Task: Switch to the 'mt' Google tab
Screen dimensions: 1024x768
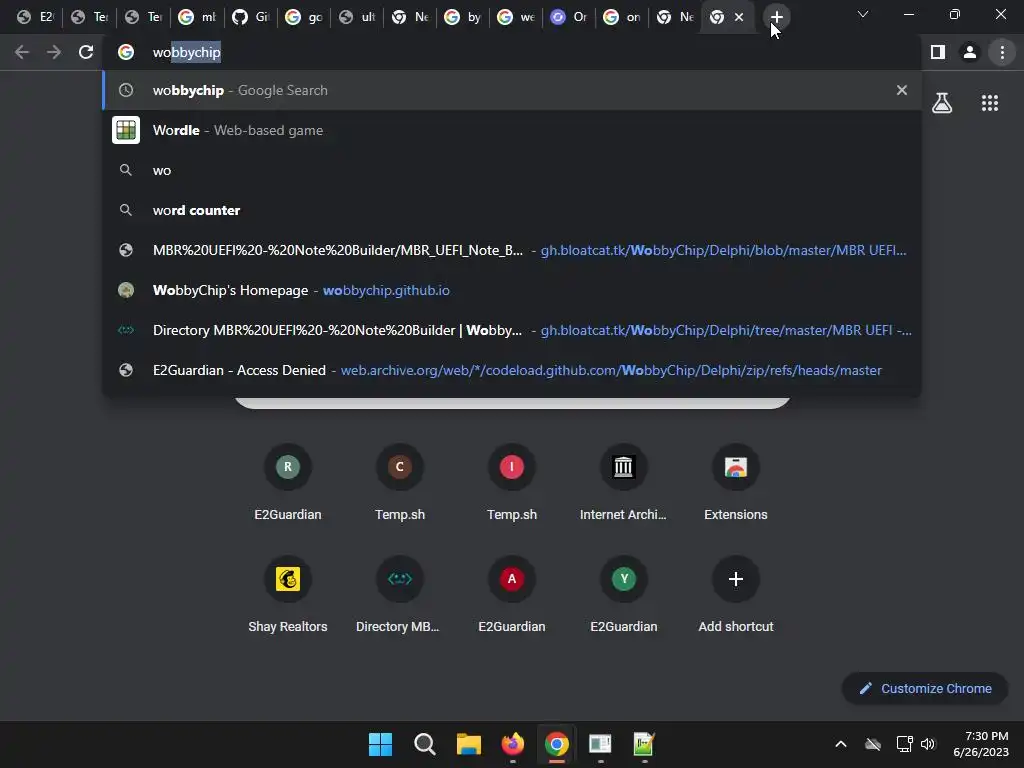Action: point(197,17)
